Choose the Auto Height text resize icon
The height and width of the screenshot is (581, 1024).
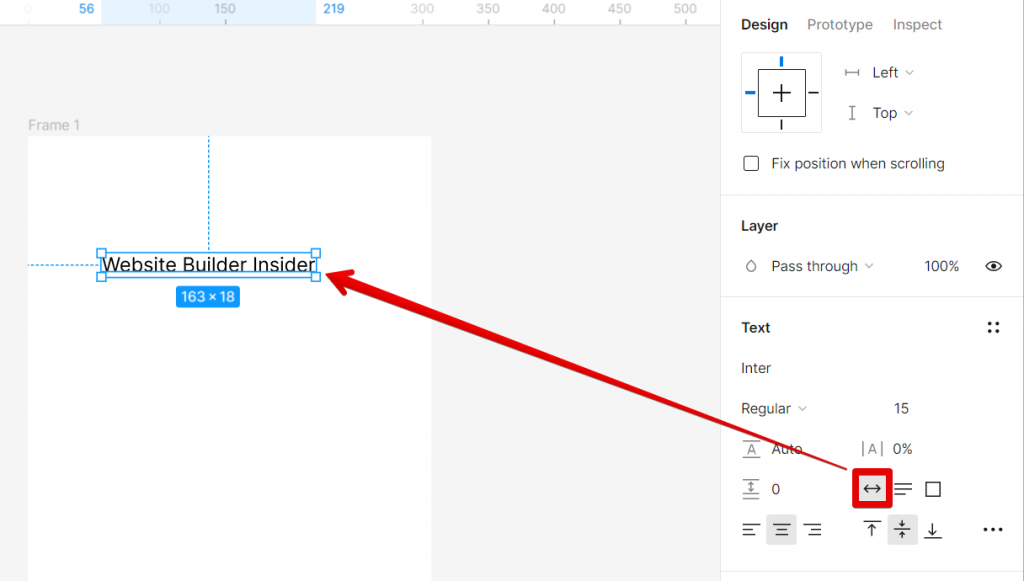pyautogui.click(x=903, y=488)
